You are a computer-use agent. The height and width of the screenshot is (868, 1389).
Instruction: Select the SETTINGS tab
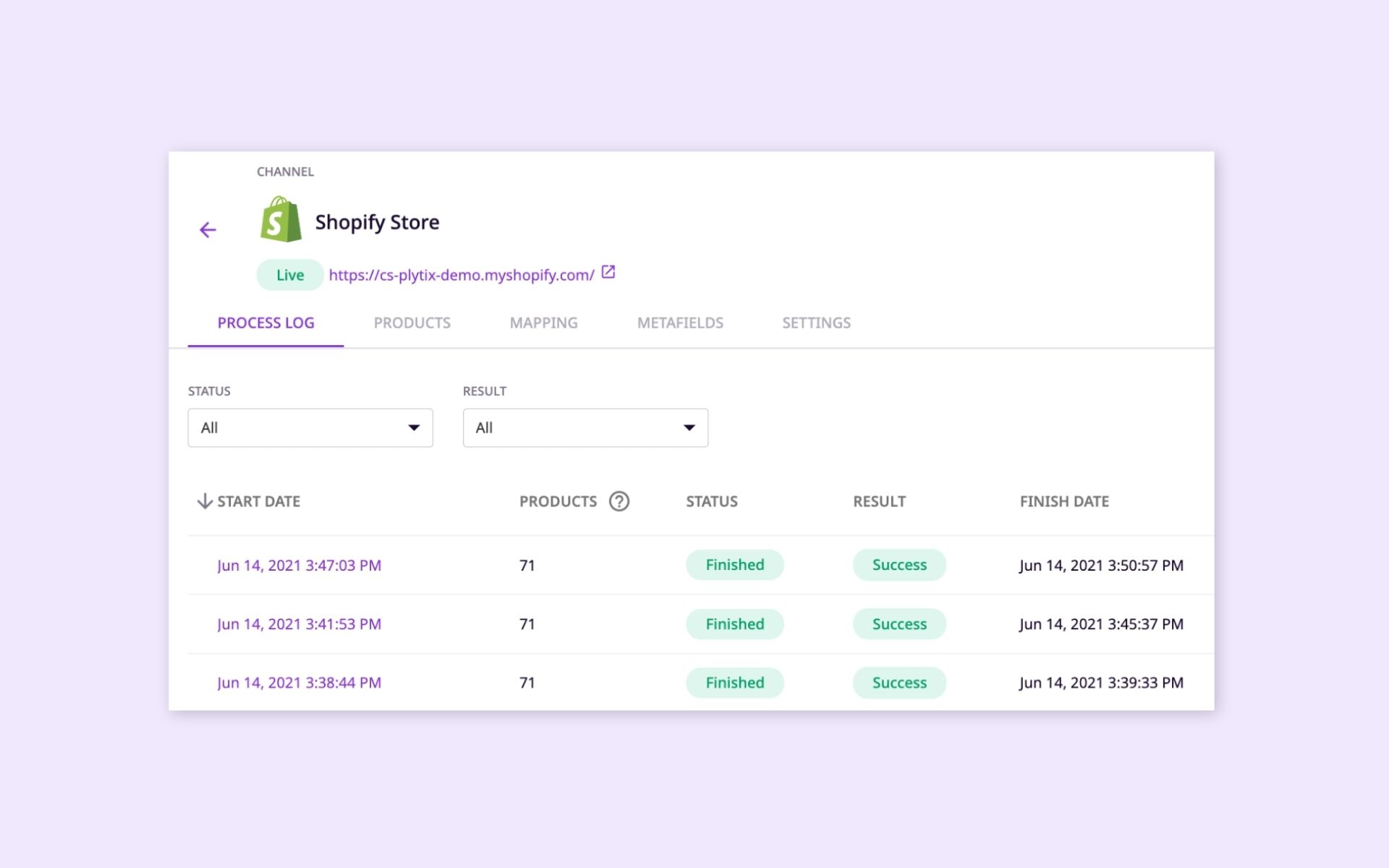click(816, 322)
